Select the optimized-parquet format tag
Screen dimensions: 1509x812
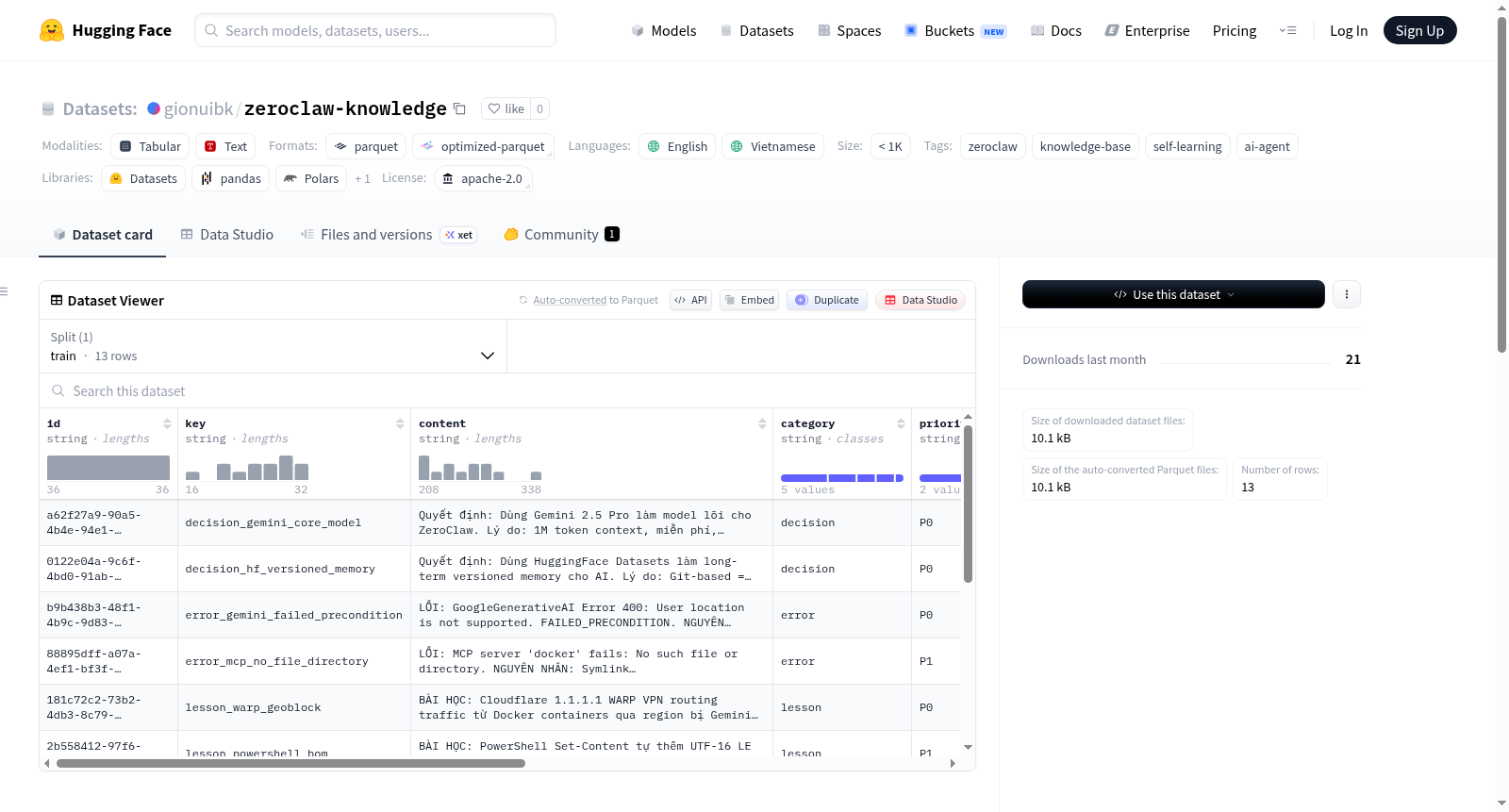483,146
